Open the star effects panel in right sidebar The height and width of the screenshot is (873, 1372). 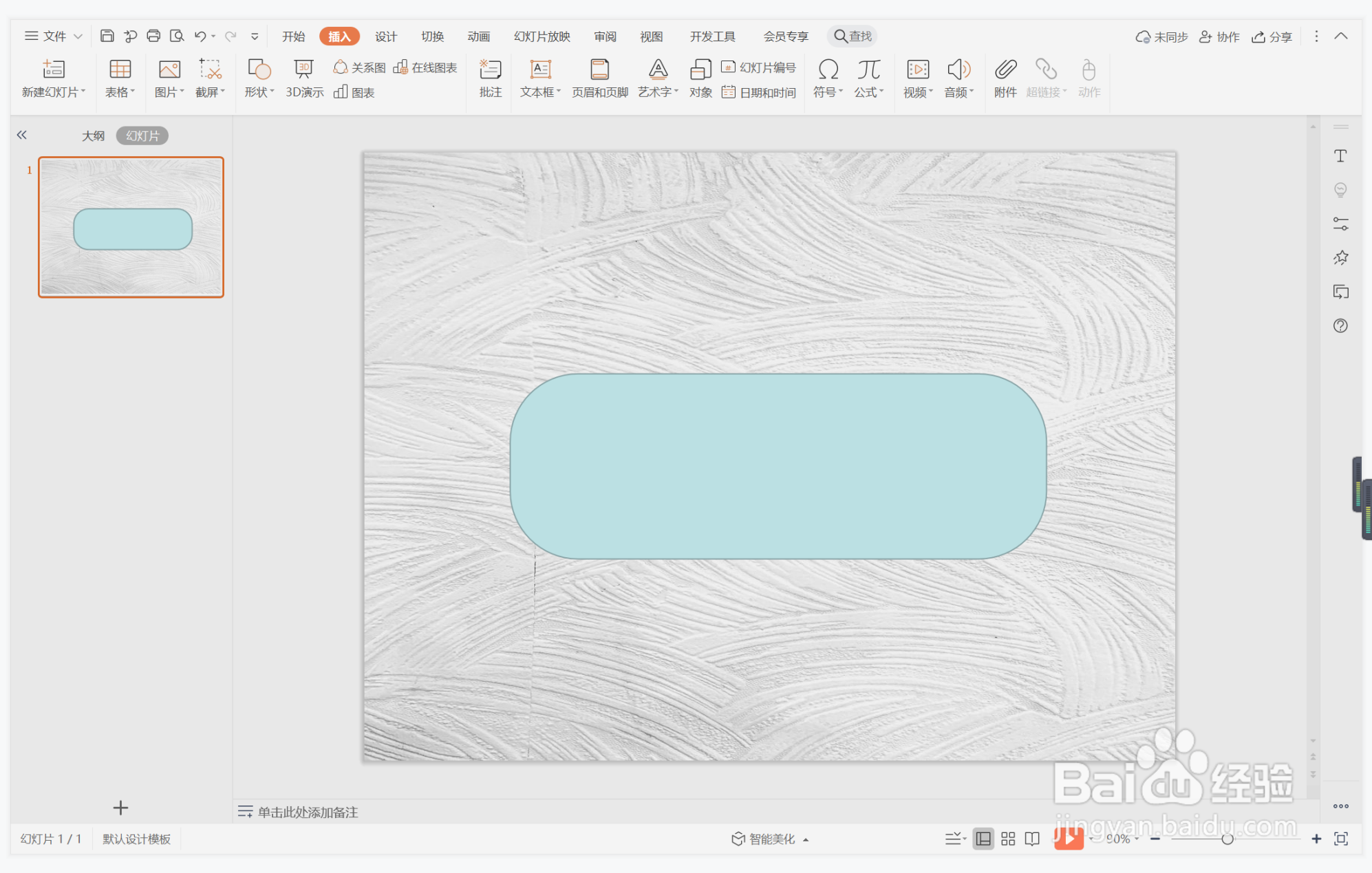[x=1340, y=258]
